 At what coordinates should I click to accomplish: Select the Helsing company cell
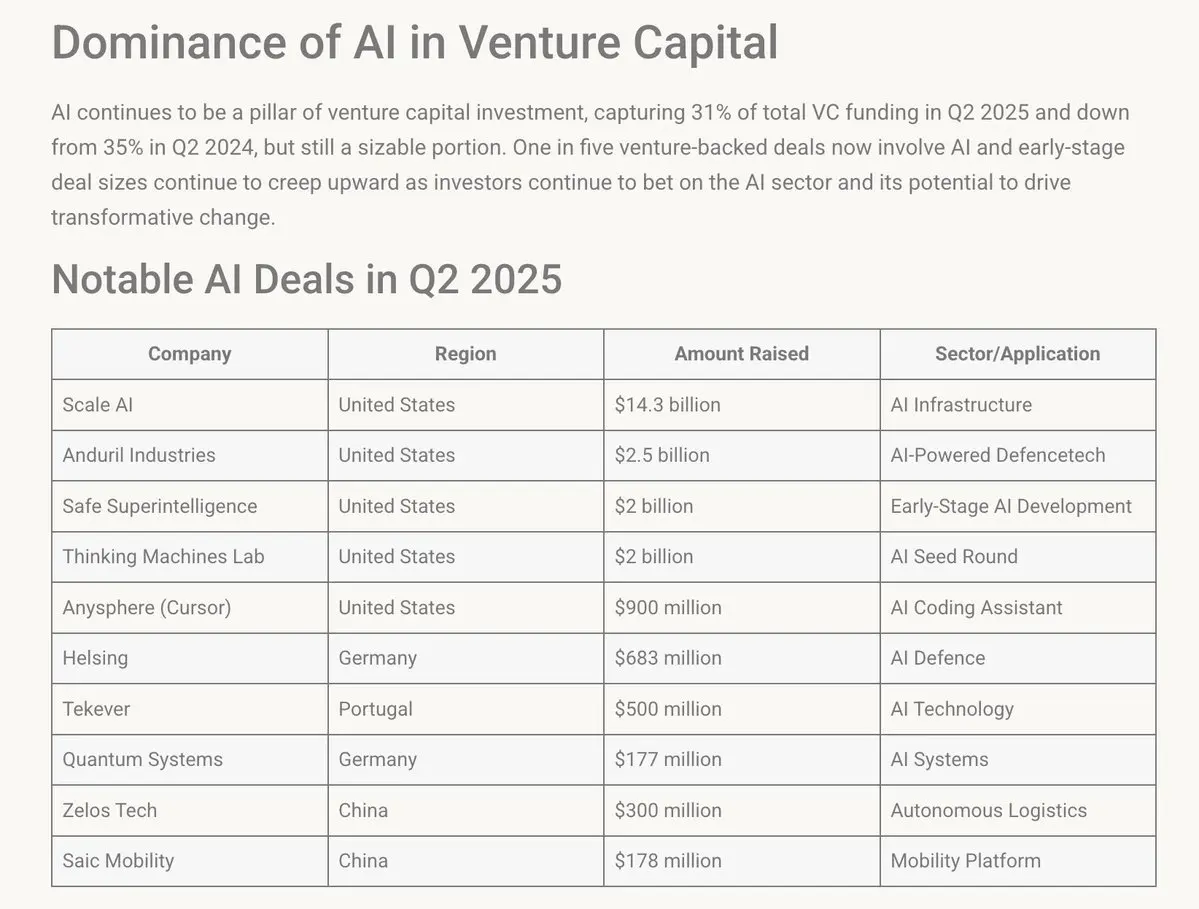coord(190,658)
